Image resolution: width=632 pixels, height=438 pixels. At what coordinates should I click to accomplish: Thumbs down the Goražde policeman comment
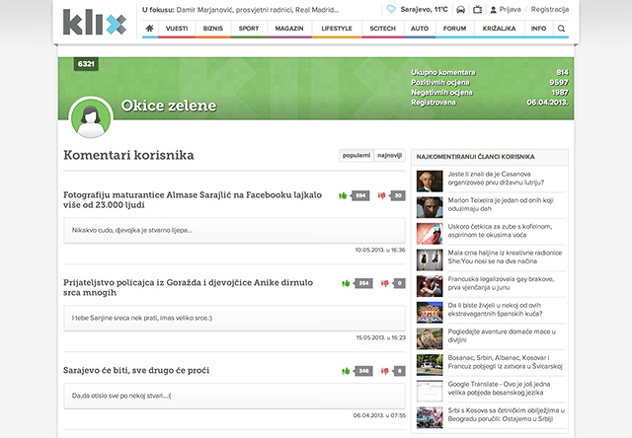pos(382,284)
